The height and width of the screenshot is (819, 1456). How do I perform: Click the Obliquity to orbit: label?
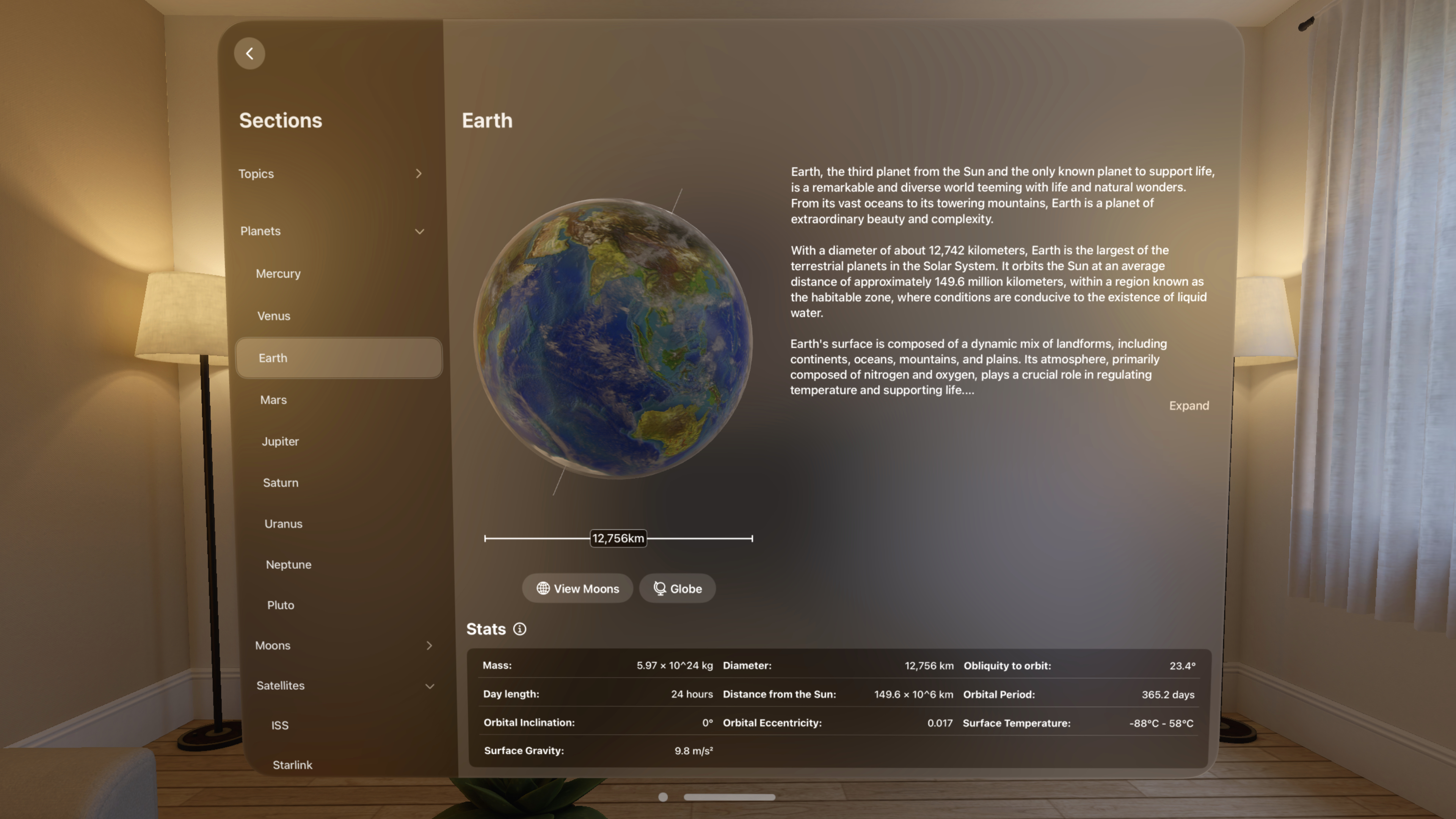point(1007,667)
